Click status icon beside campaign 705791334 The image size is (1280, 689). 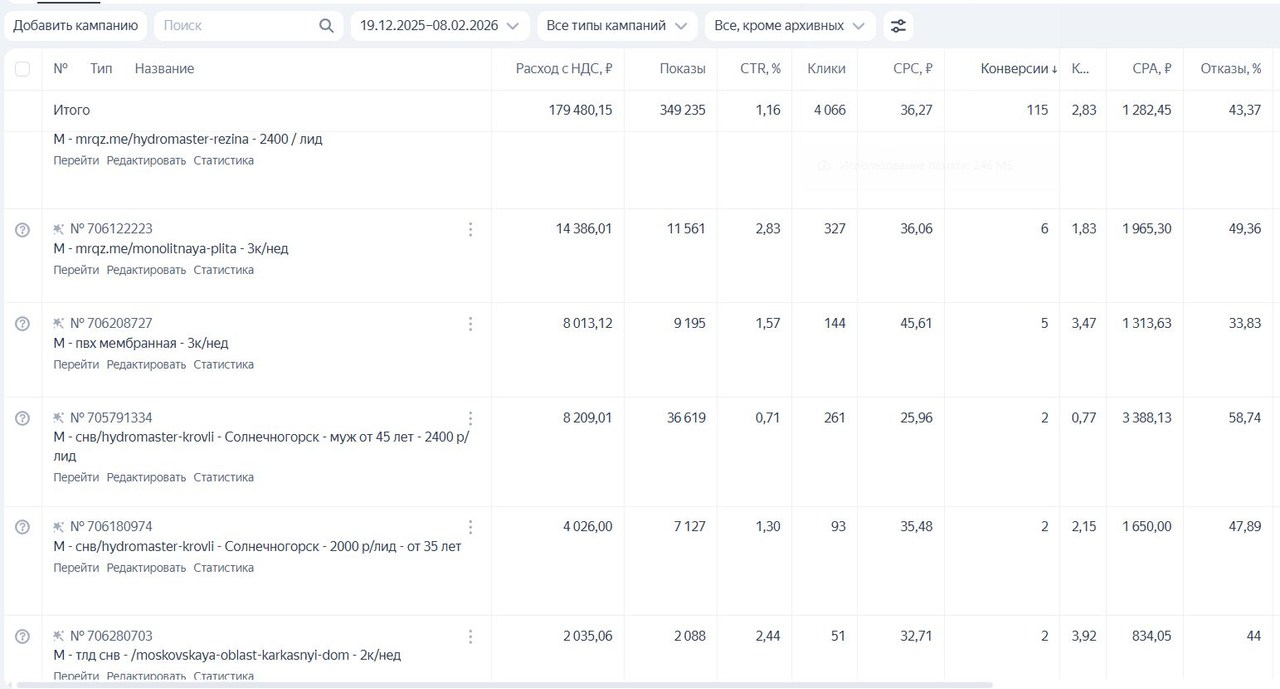tap(22, 418)
